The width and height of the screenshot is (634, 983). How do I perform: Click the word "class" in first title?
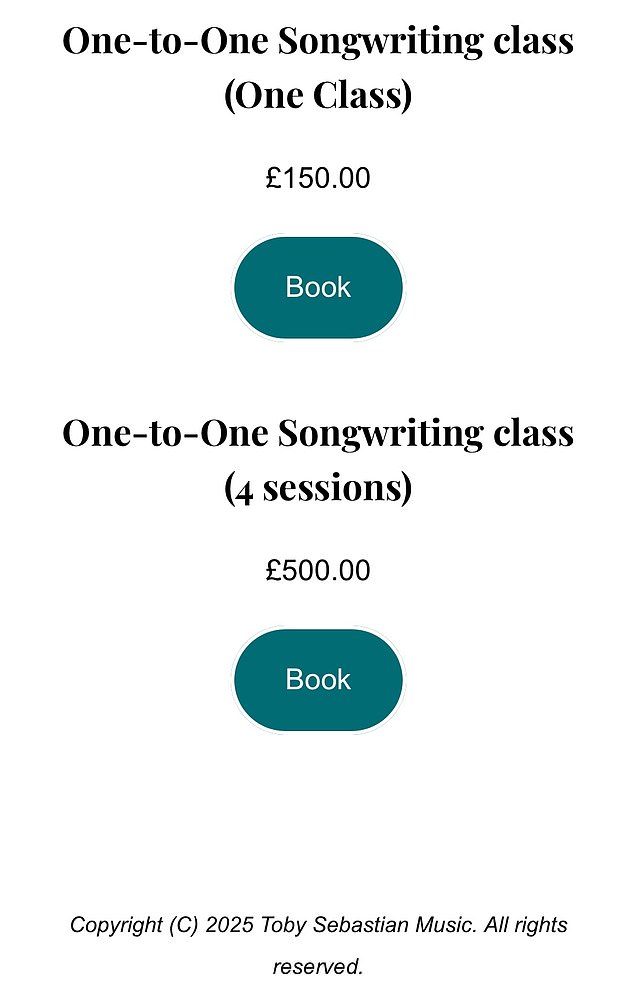[x=534, y=41]
